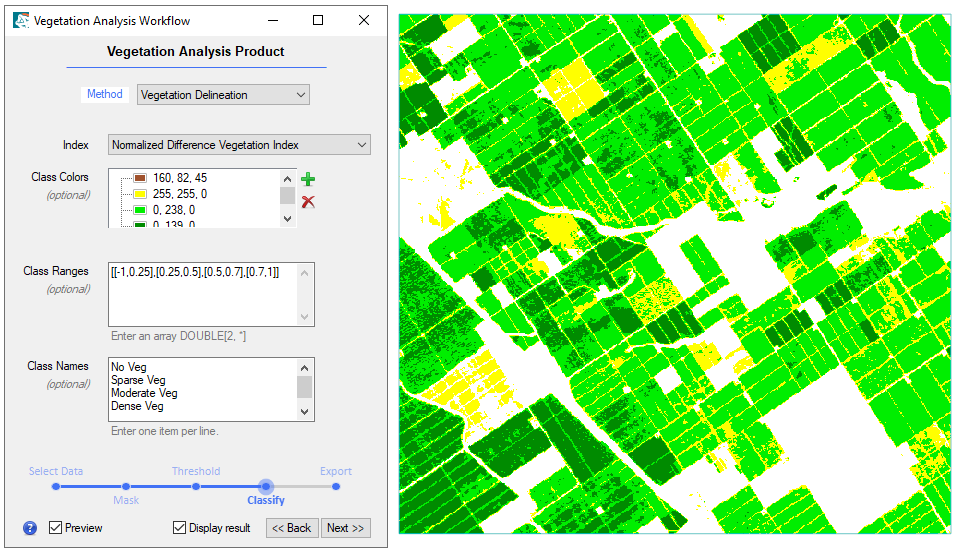This screenshot has width=958, height=554.
Task: Jump to the Select Data workflow step
Action: [56, 487]
